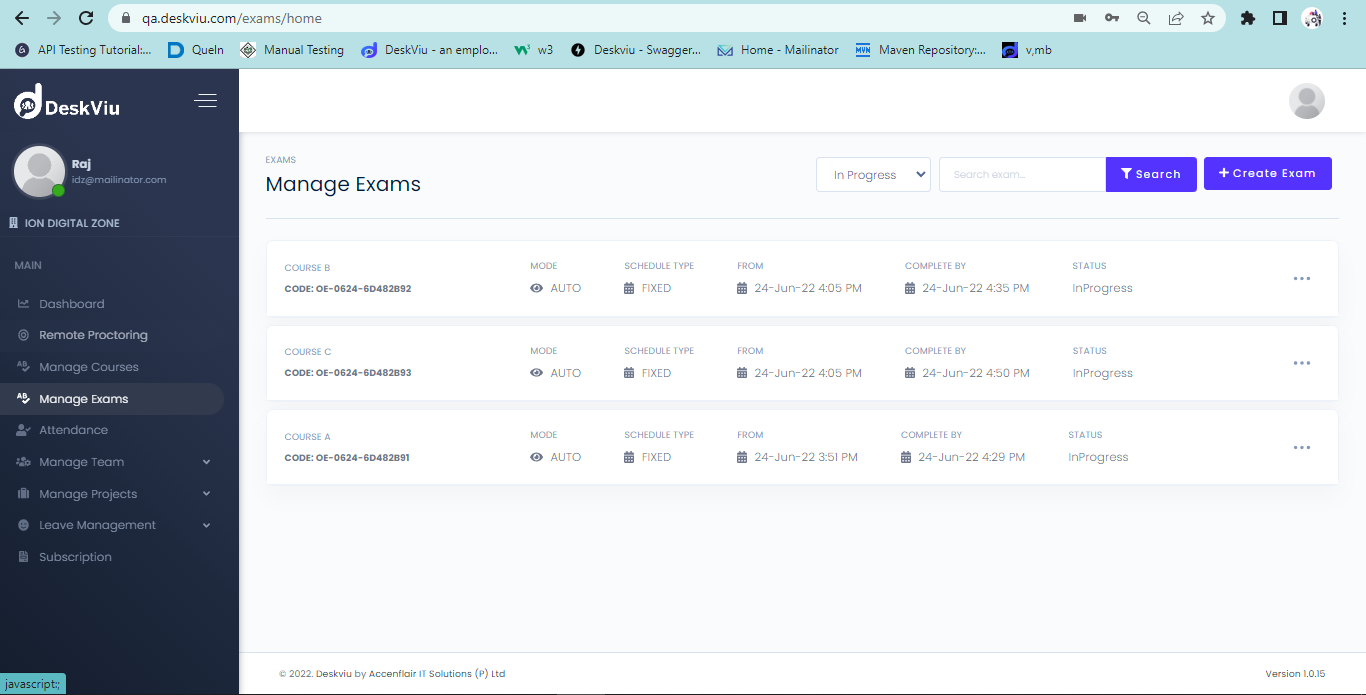The image size is (1366, 695).
Task: Open the user avatar in top header
Action: [1306, 101]
